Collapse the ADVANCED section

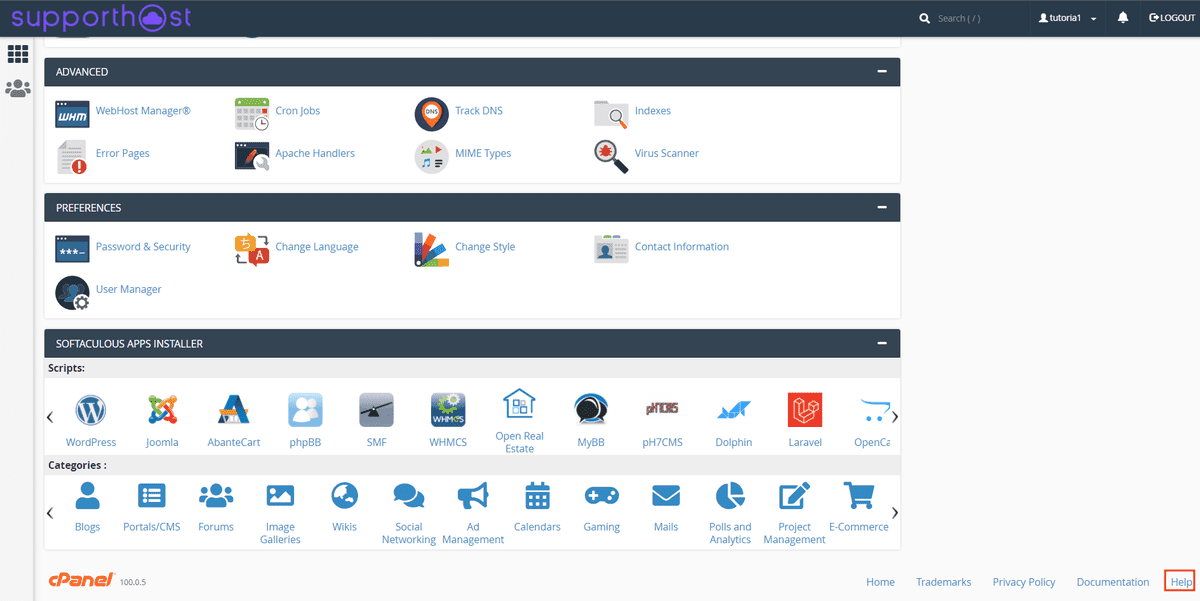click(881, 71)
